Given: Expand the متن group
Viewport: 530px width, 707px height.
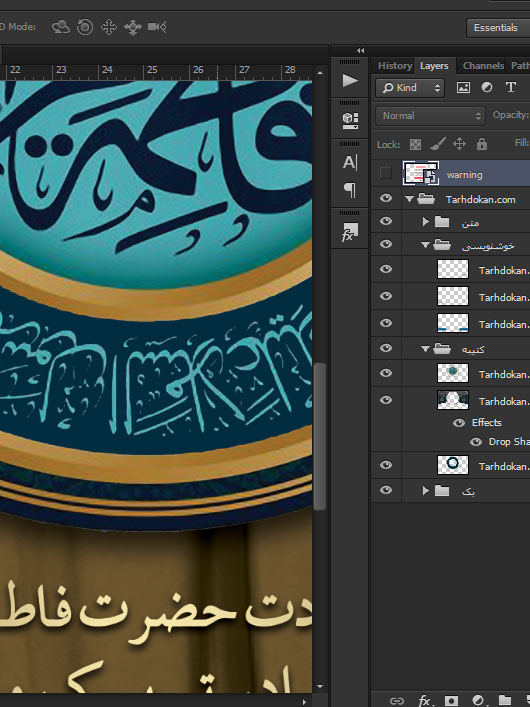Looking at the screenshot, I should (x=425, y=221).
